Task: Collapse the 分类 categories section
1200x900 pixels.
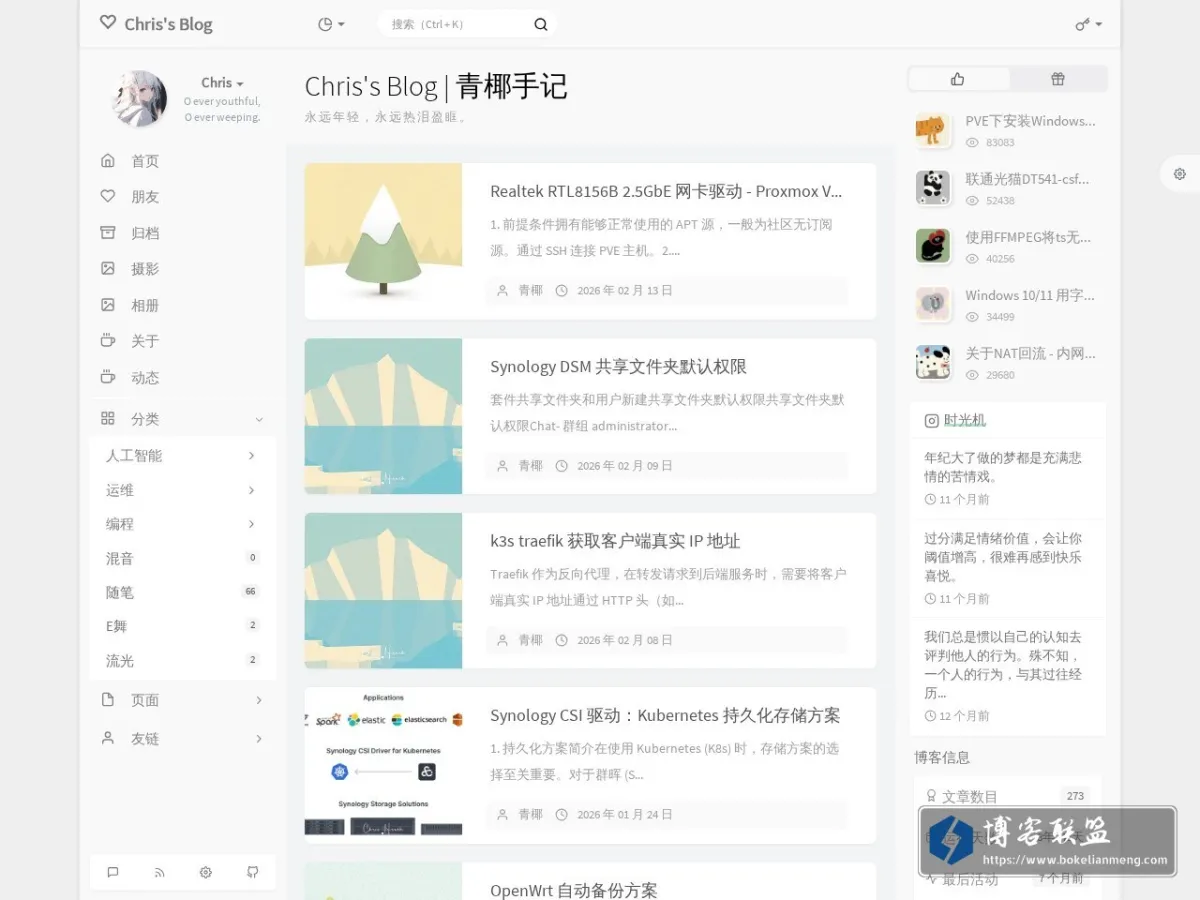Action: click(x=182, y=419)
